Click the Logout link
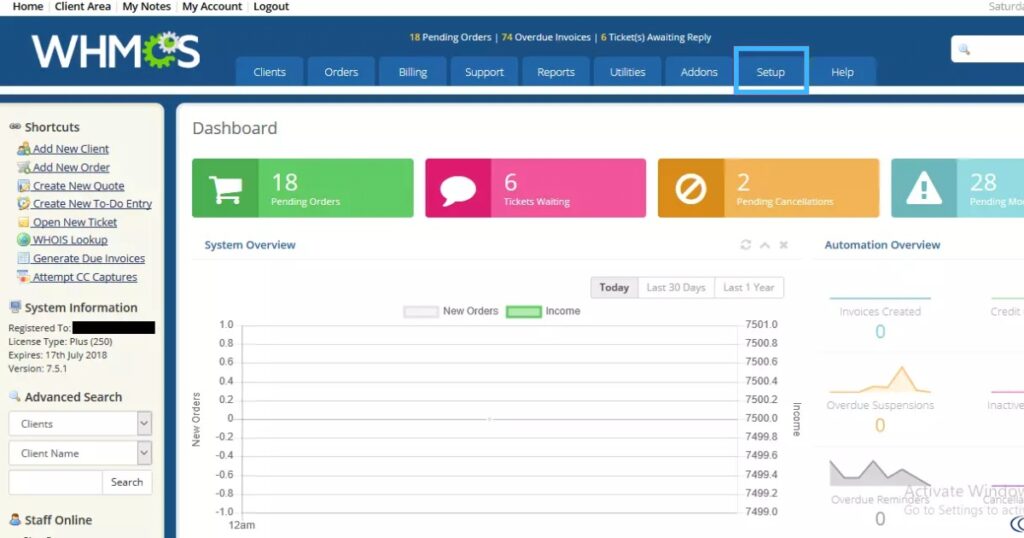This screenshot has height=538, width=1024. click(x=271, y=7)
